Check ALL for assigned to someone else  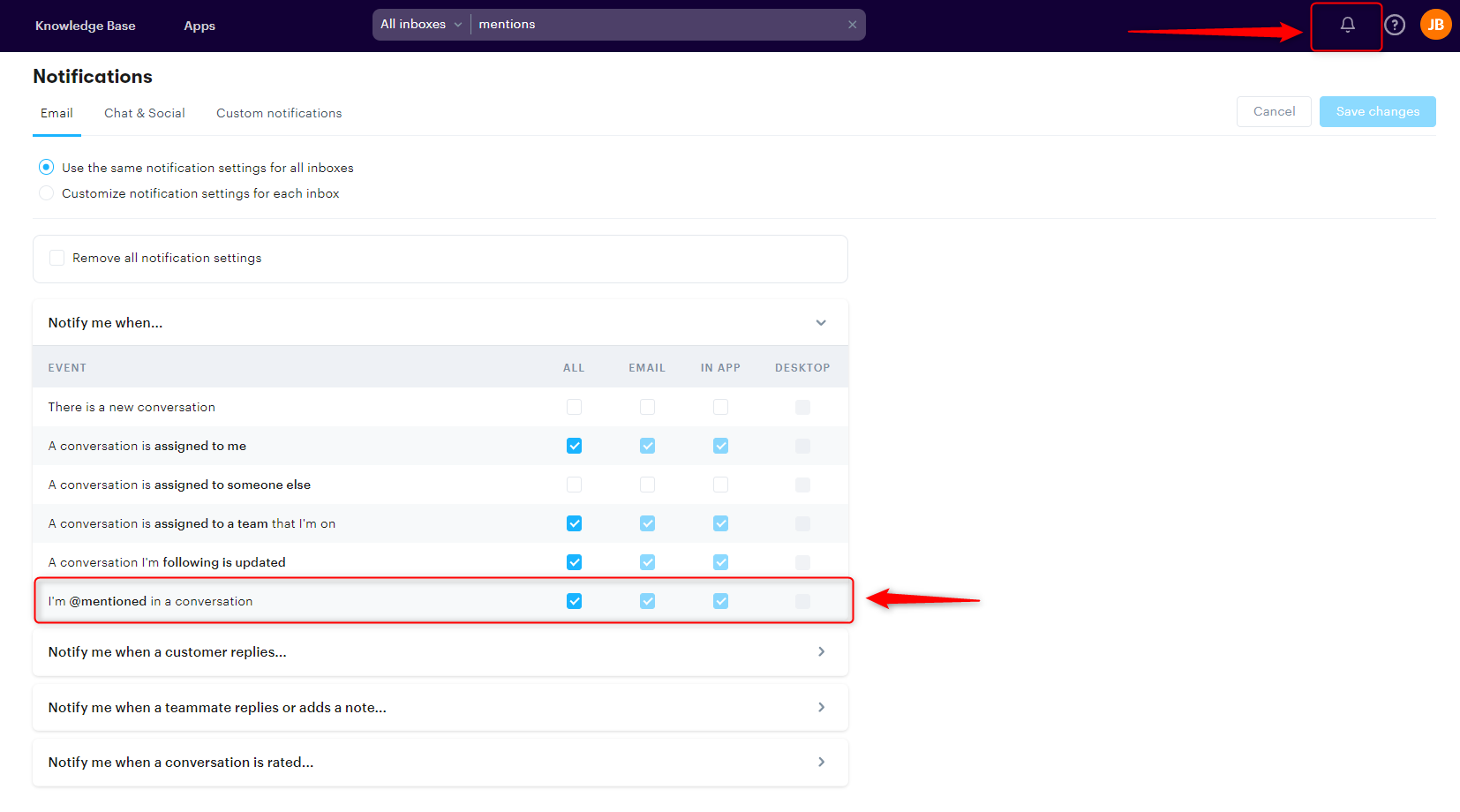point(574,485)
